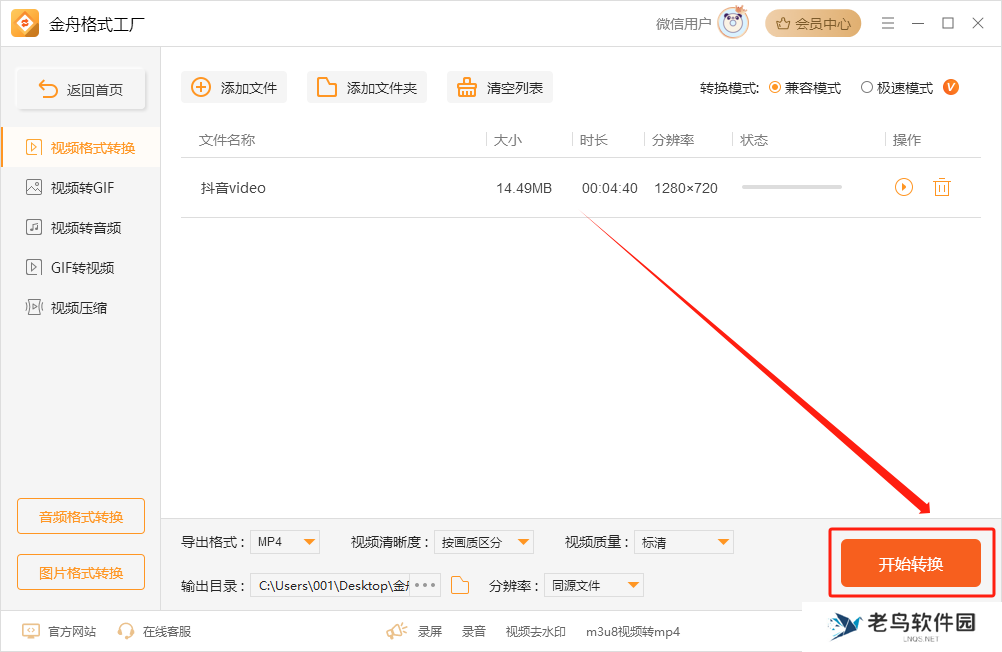Open the 录音 footer link
Screen dimensions: 1002x652
(474, 632)
